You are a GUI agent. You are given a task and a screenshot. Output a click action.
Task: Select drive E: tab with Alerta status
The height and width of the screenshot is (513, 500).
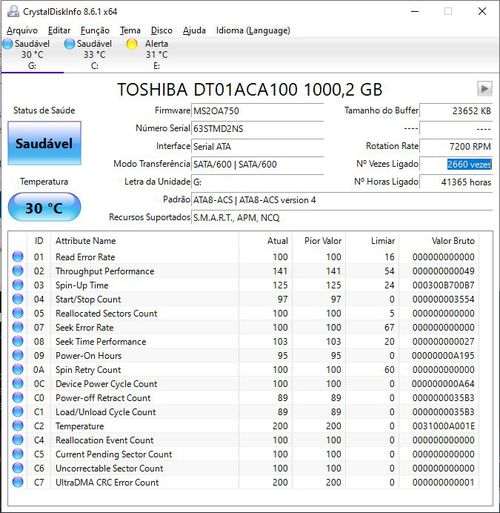click(156, 55)
